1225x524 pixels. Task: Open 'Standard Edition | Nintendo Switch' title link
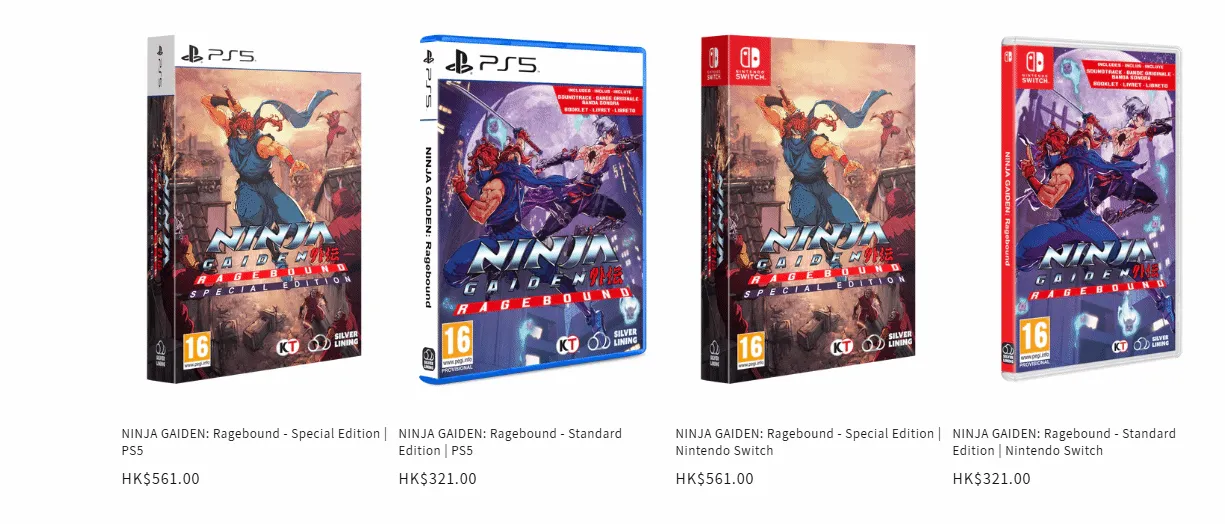click(1064, 442)
